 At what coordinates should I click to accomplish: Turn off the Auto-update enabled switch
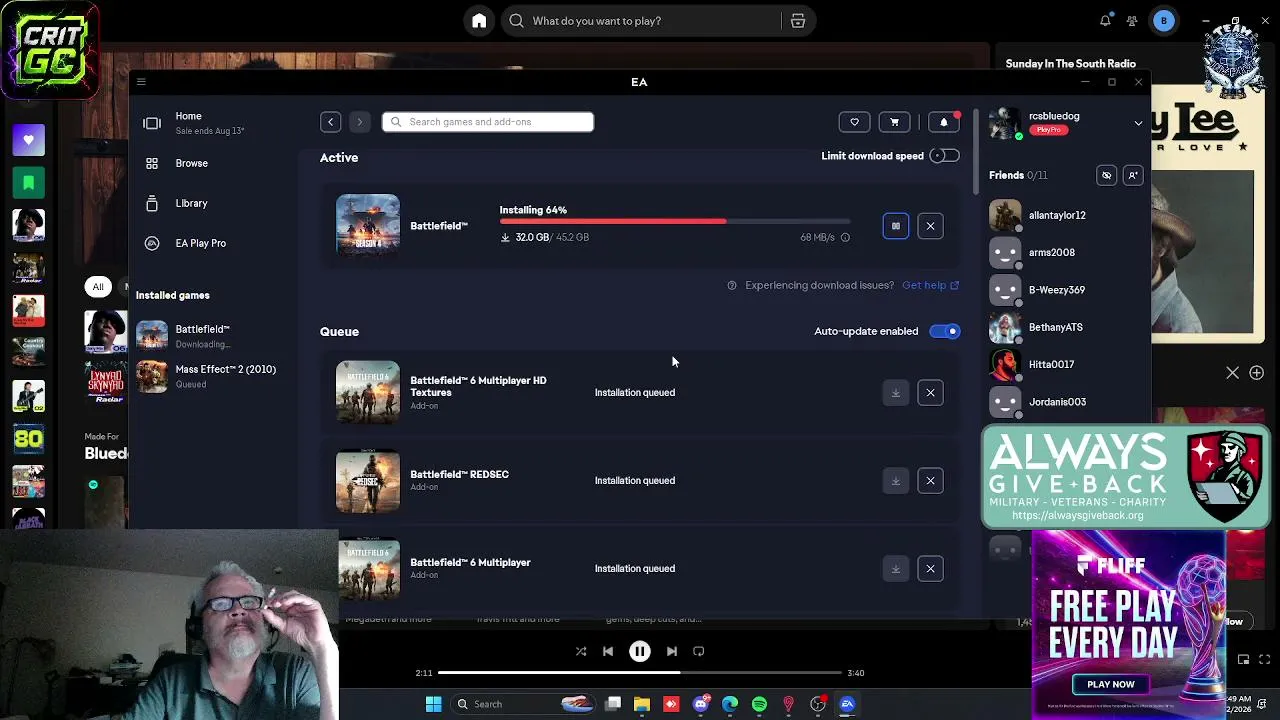point(944,331)
